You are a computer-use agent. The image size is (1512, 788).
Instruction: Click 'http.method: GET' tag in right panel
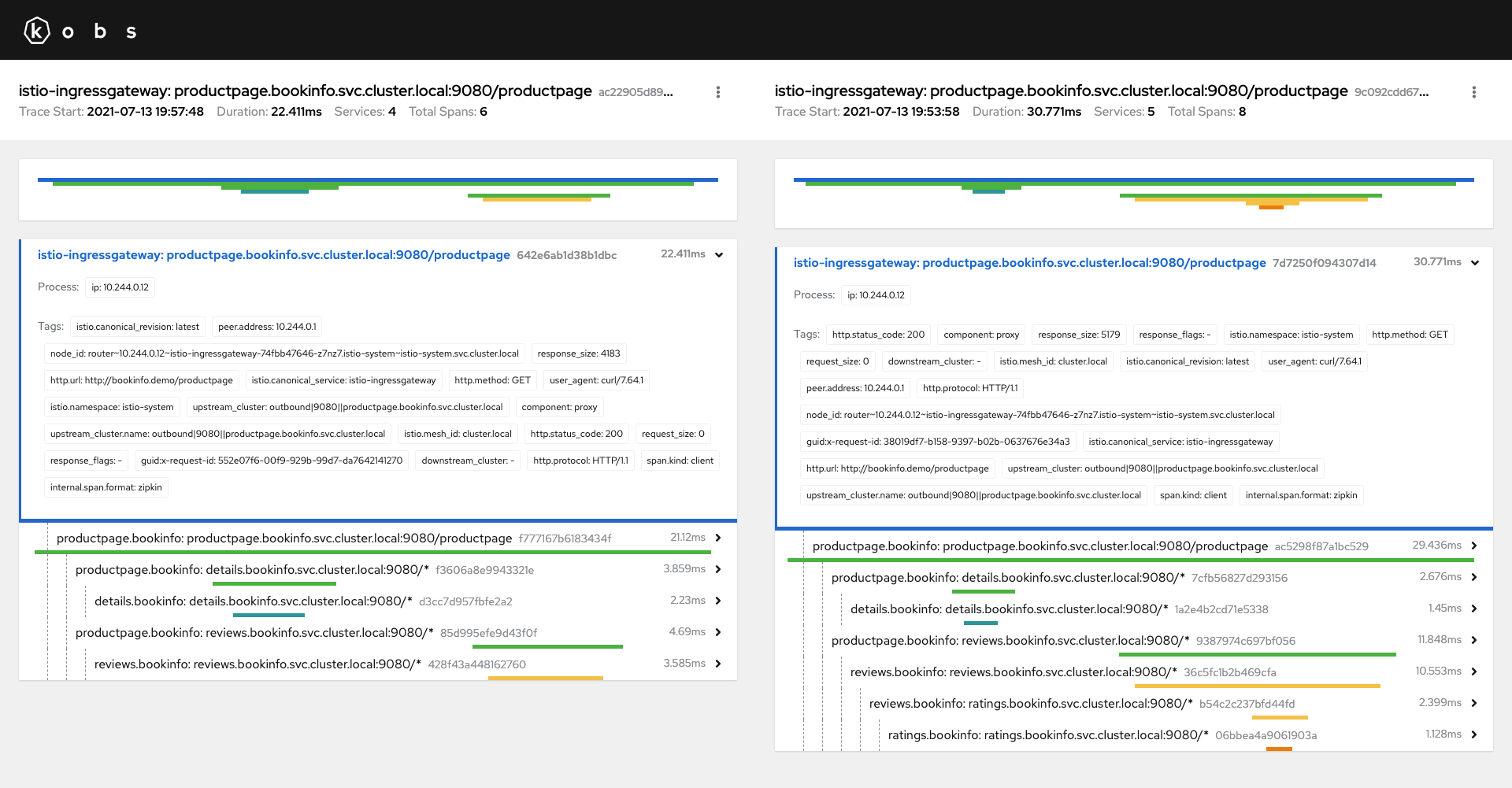(1410, 335)
